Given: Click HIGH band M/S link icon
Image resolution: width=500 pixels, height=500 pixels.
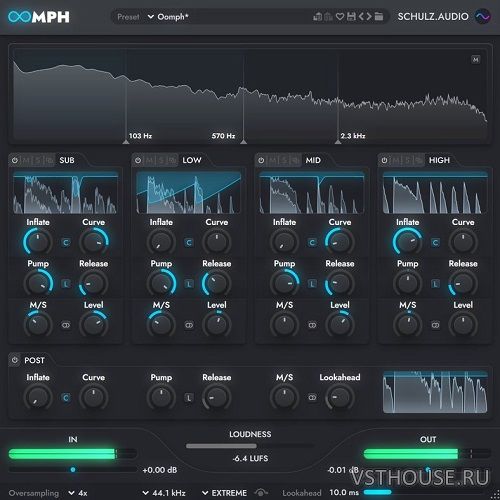Looking at the screenshot, I should (x=435, y=325).
